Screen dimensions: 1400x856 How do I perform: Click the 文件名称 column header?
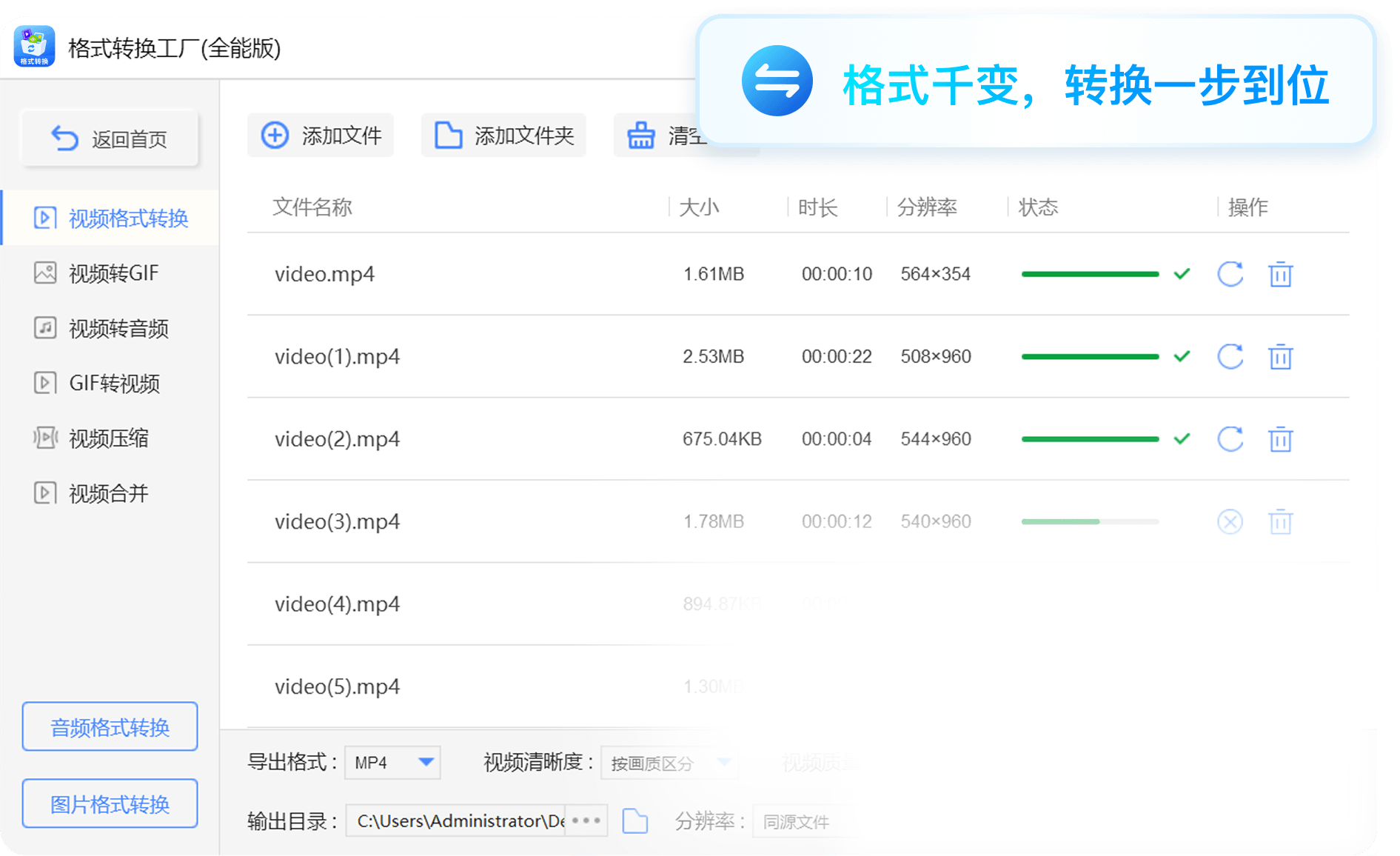pyautogui.click(x=312, y=207)
